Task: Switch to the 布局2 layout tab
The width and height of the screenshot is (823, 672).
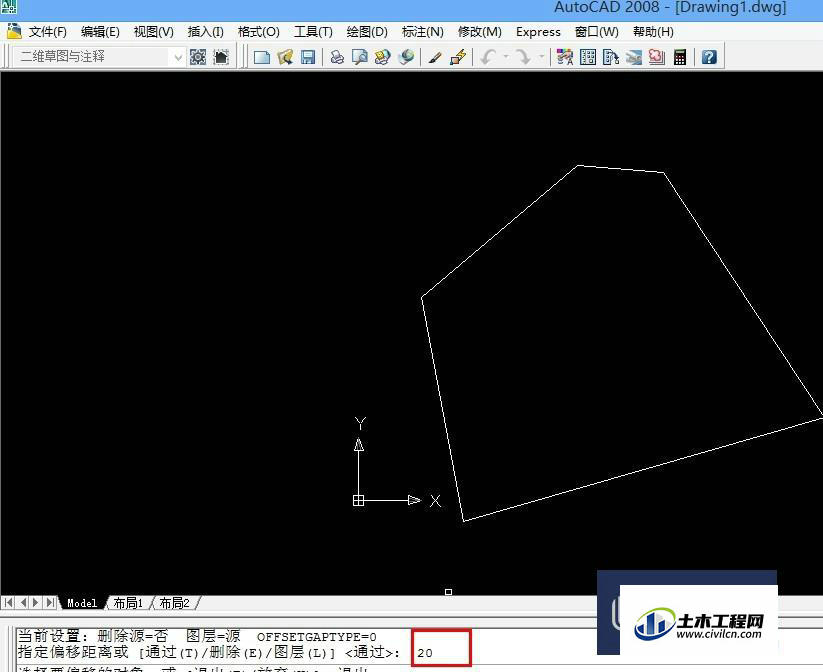Action: pyautogui.click(x=174, y=603)
